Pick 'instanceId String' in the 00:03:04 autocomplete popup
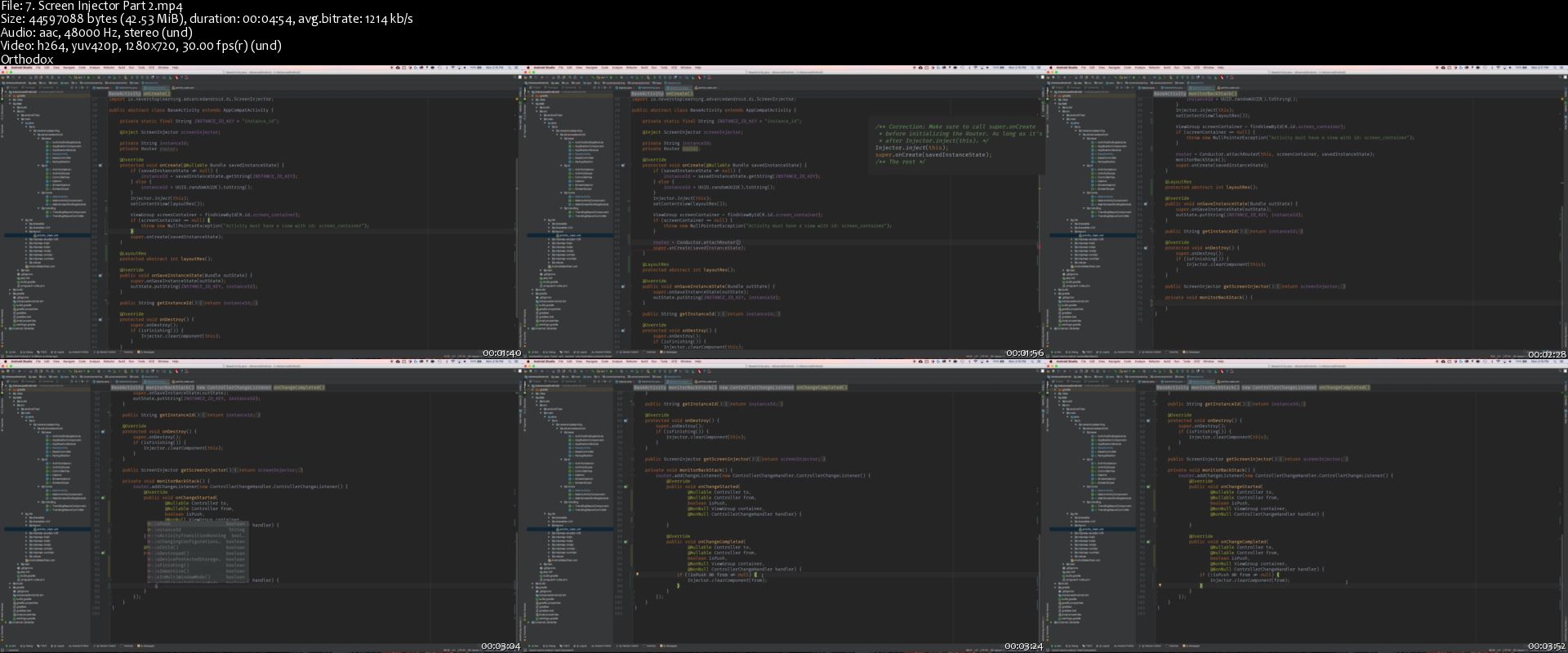This screenshot has height=653, width=1568. tap(196, 530)
